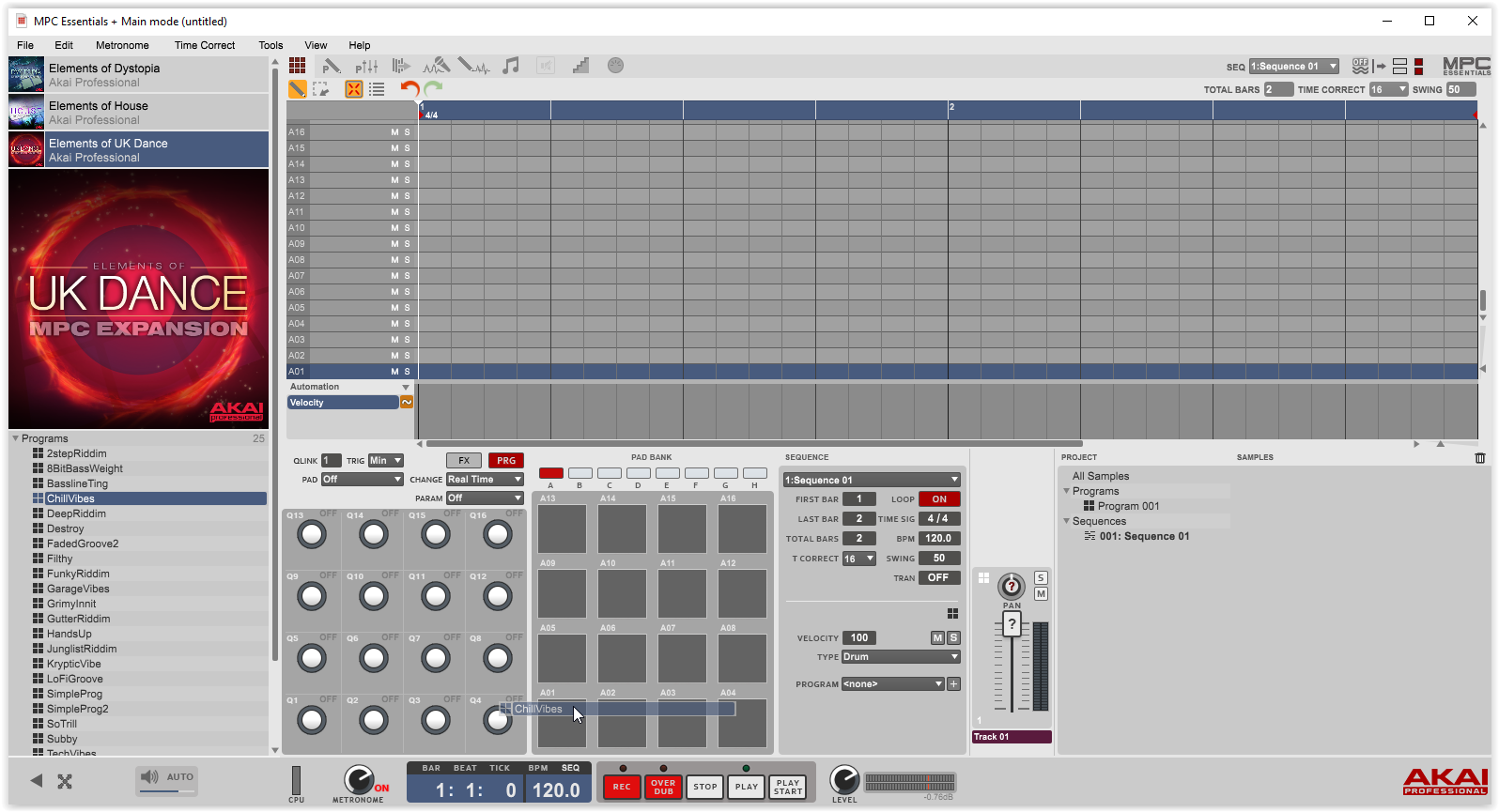Select pad bank B

[580, 473]
